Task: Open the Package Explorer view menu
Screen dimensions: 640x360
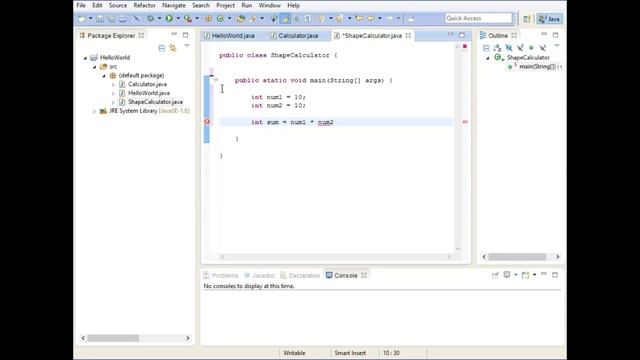Action: point(187,46)
